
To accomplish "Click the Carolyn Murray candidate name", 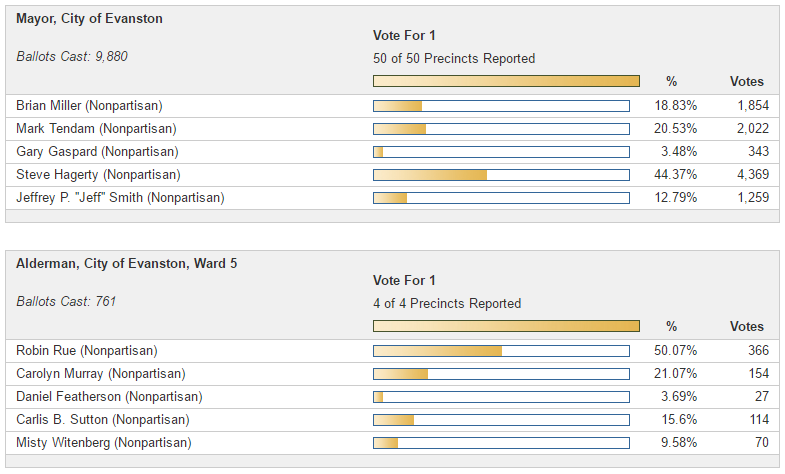I will coord(101,374).
